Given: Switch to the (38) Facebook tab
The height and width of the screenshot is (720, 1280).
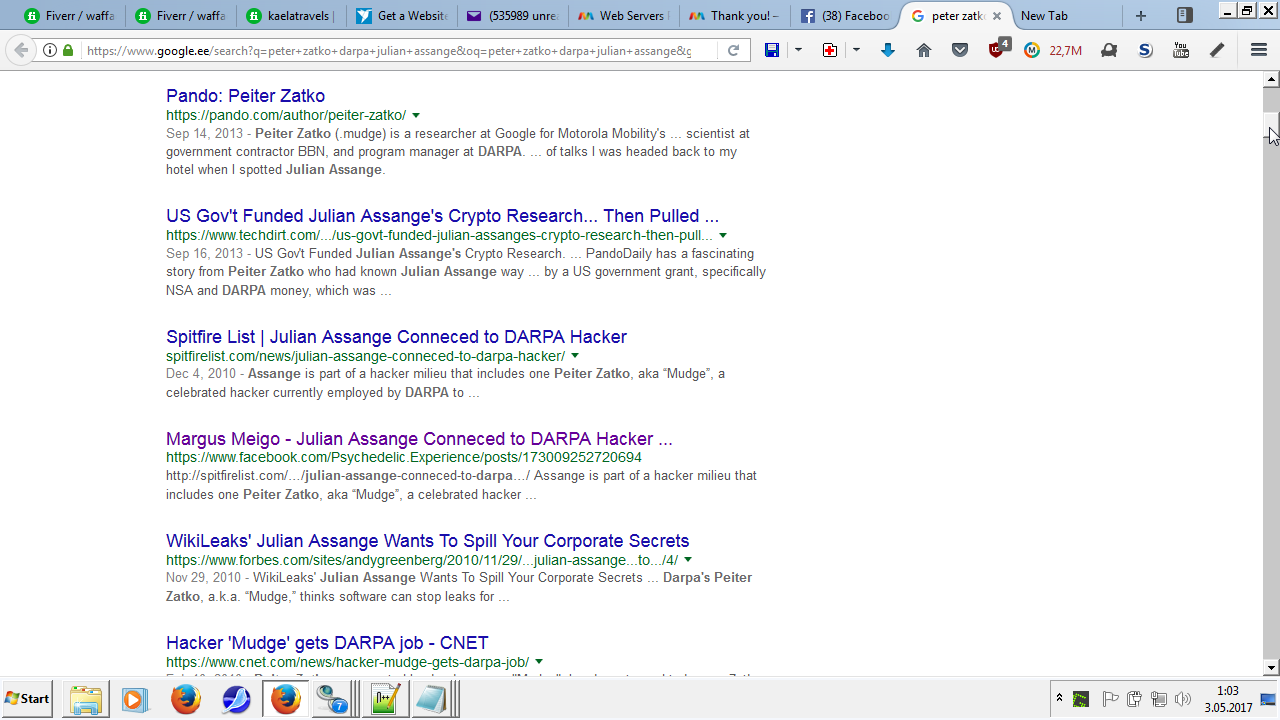Looking at the screenshot, I should (843, 16).
